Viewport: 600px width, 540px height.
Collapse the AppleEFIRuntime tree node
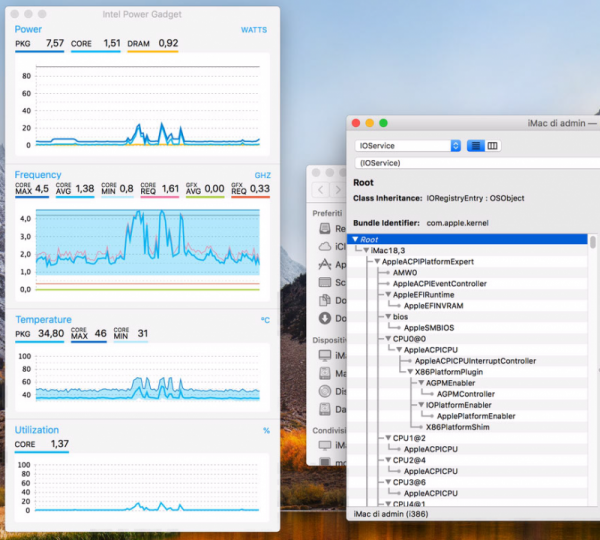(x=388, y=295)
